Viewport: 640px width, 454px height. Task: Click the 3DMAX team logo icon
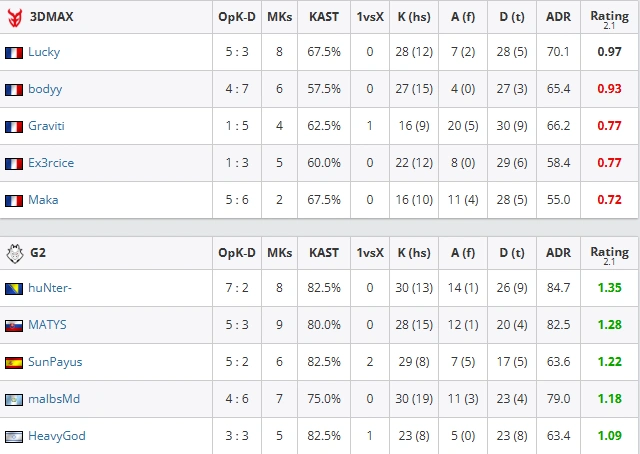pyautogui.click(x=15, y=18)
